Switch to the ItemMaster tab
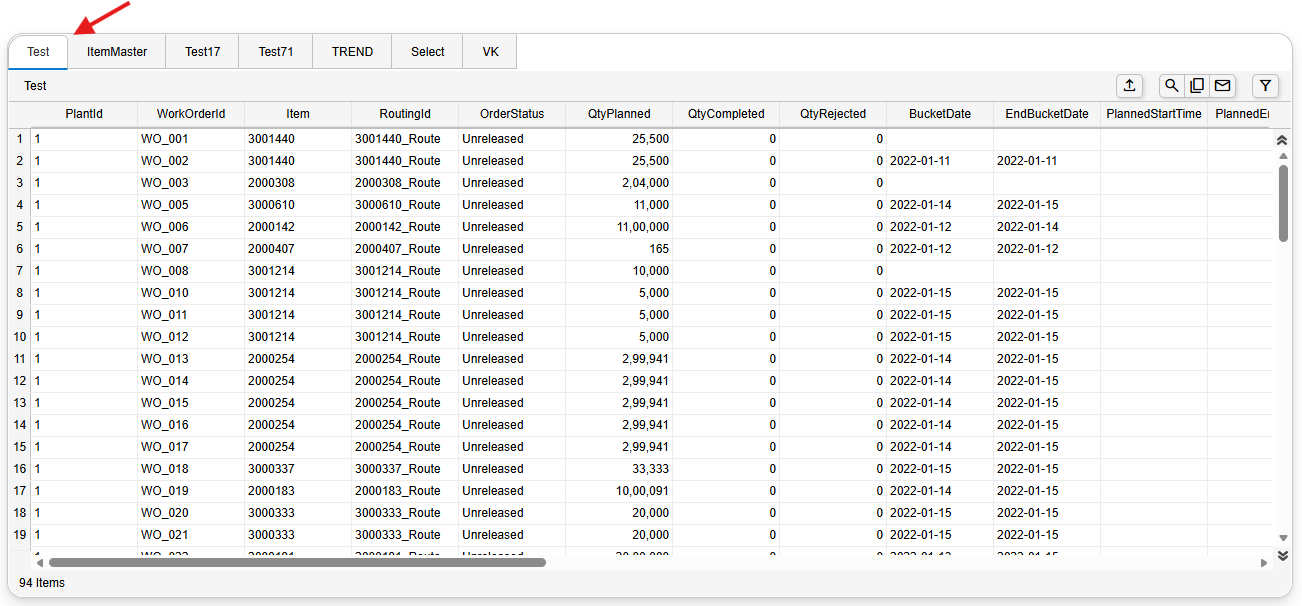The width and height of the screenshot is (1302, 606). pos(117,52)
